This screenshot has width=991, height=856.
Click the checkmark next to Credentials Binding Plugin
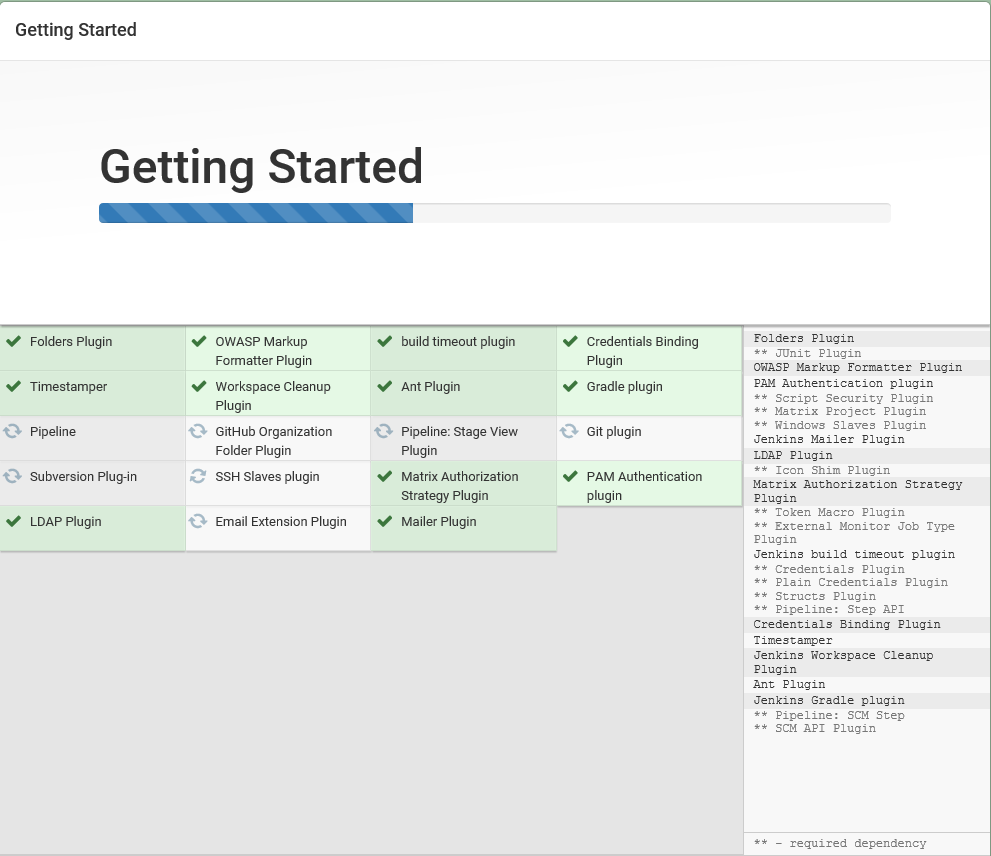click(570, 341)
